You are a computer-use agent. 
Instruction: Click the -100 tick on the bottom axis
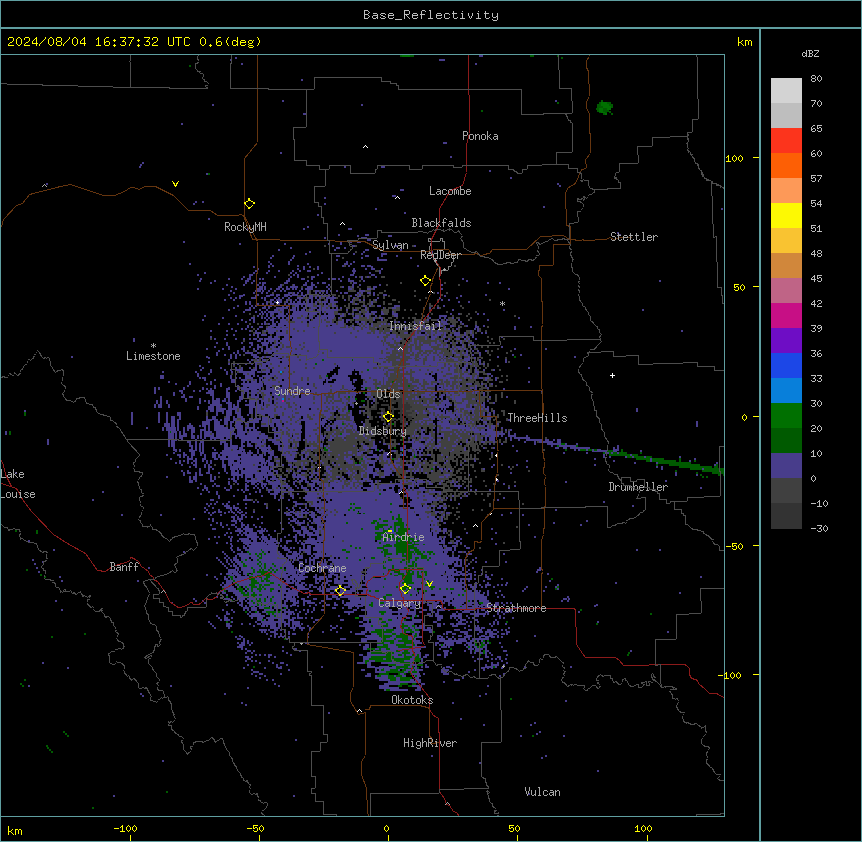pos(125,828)
